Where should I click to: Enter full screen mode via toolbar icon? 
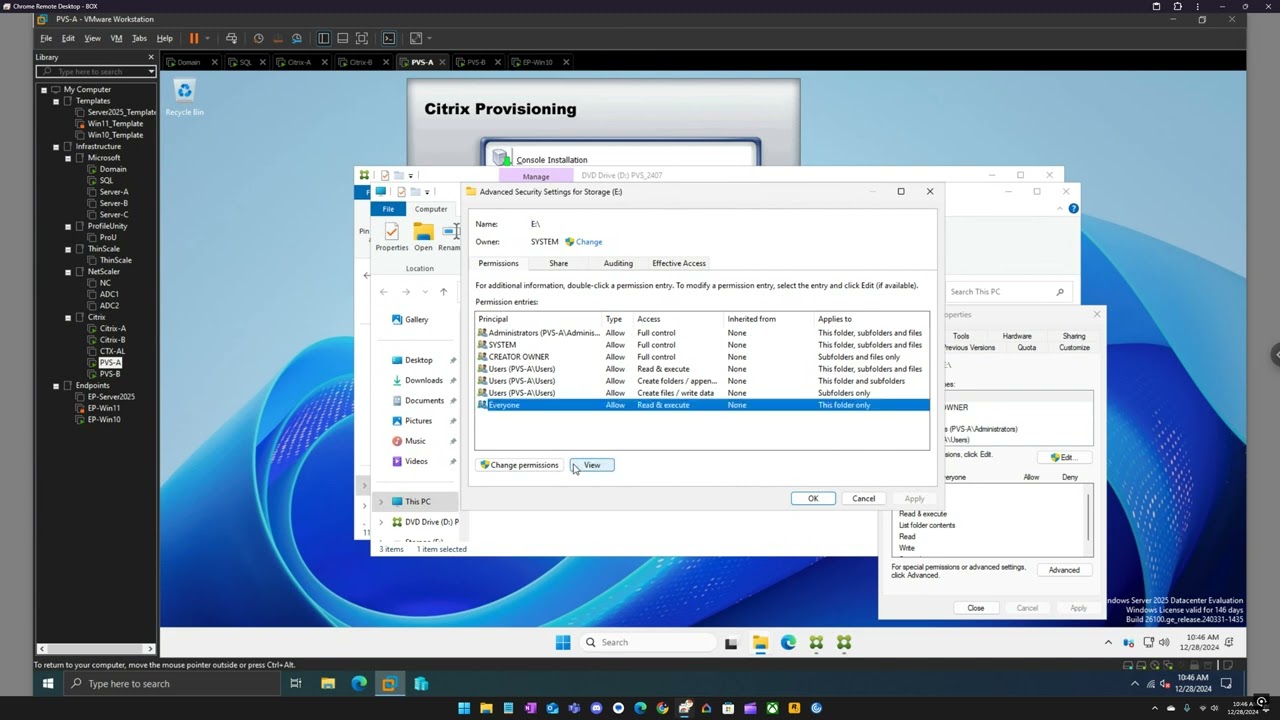(x=361, y=38)
